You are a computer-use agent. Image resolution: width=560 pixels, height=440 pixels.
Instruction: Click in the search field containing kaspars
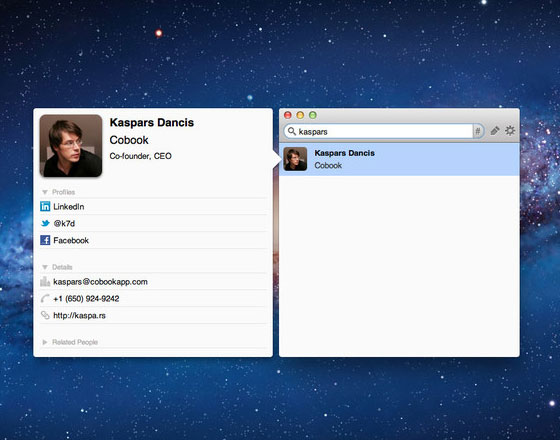pos(384,131)
